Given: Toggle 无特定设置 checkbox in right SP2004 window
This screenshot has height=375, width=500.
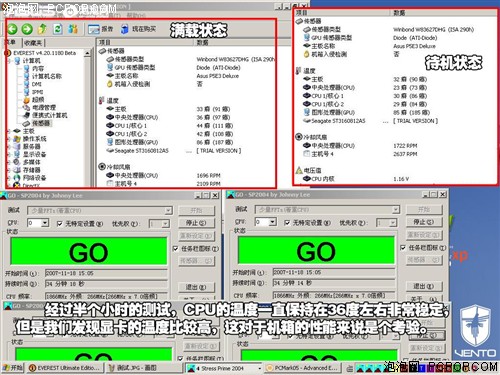Looking at the screenshot, I should click(287, 222).
